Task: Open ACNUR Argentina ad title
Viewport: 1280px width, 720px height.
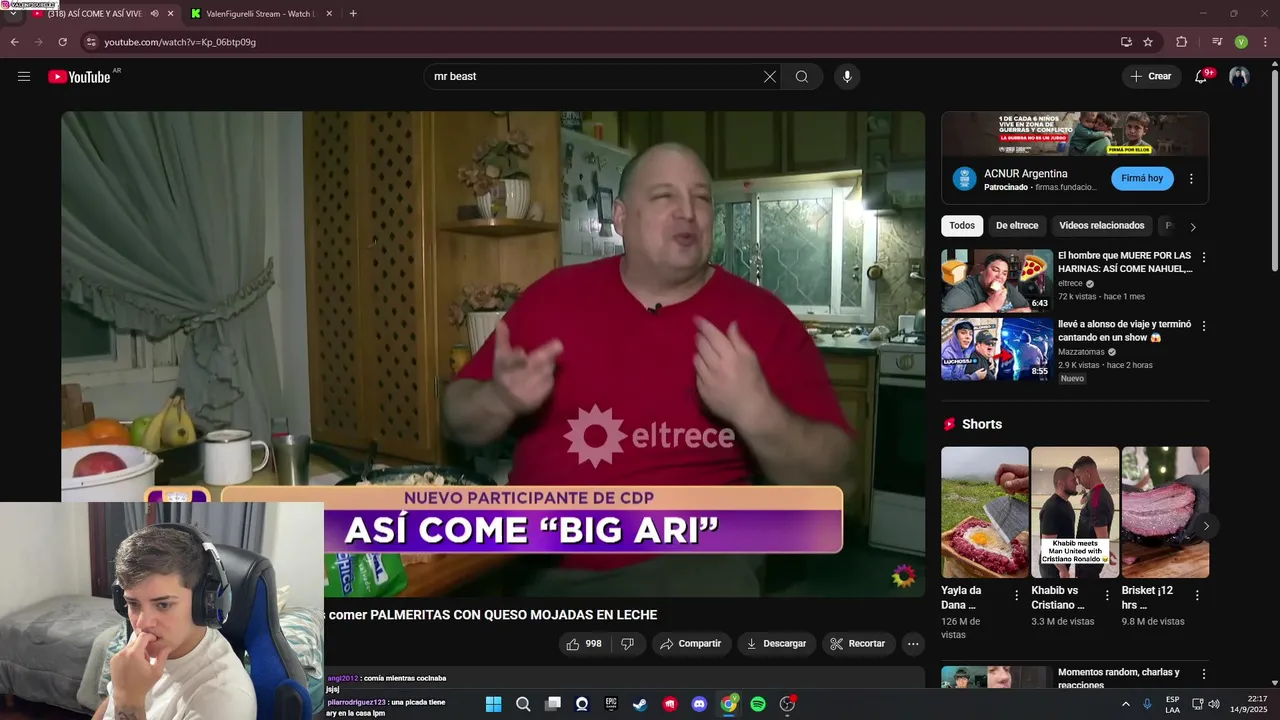Action: tap(1025, 174)
